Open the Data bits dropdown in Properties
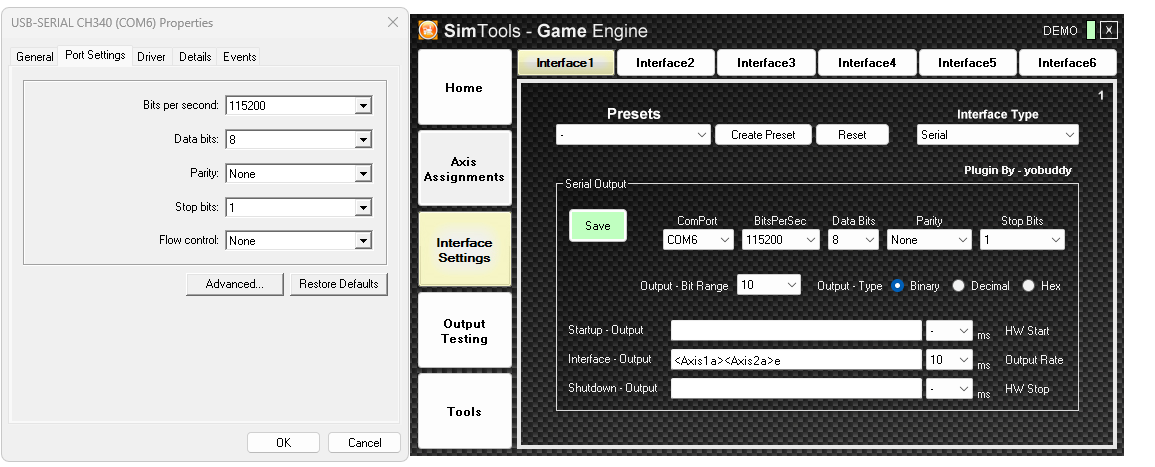 tap(362, 139)
